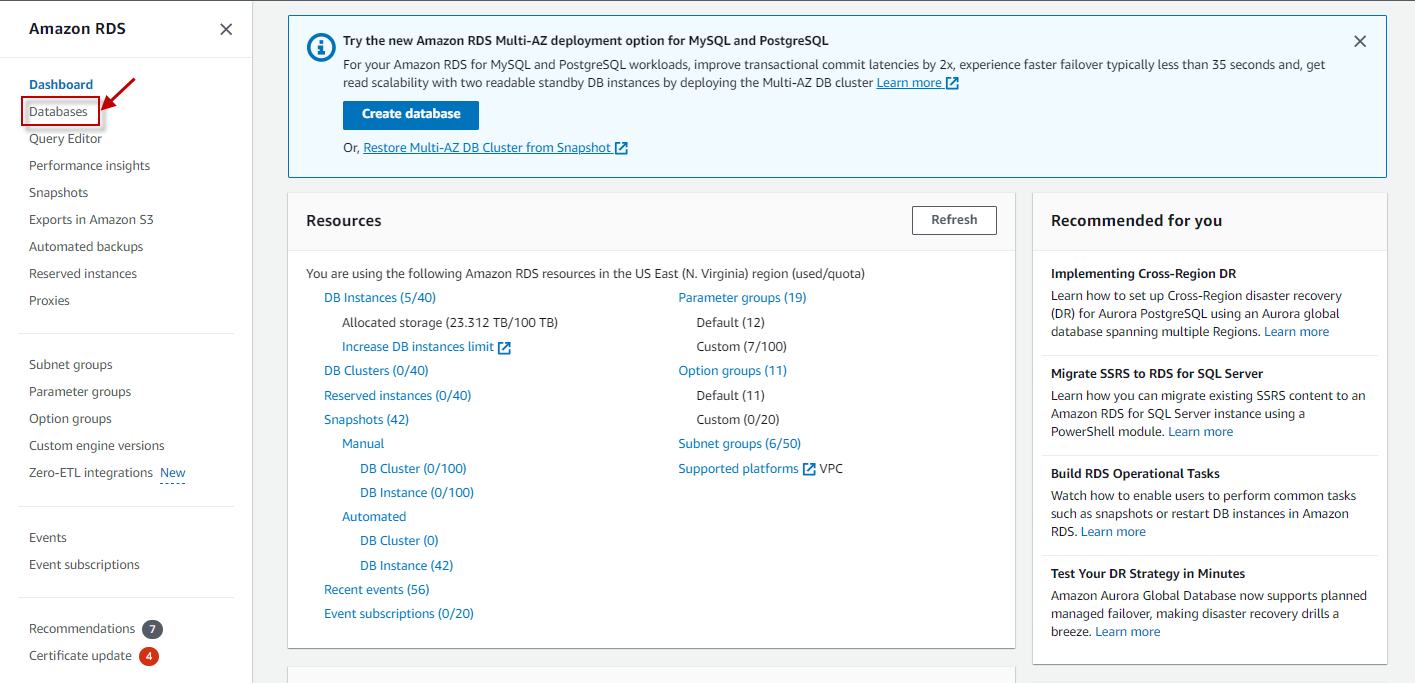Learn more about Test Your DR Strategy
This screenshot has width=1415, height=683.
point(1128,632)
